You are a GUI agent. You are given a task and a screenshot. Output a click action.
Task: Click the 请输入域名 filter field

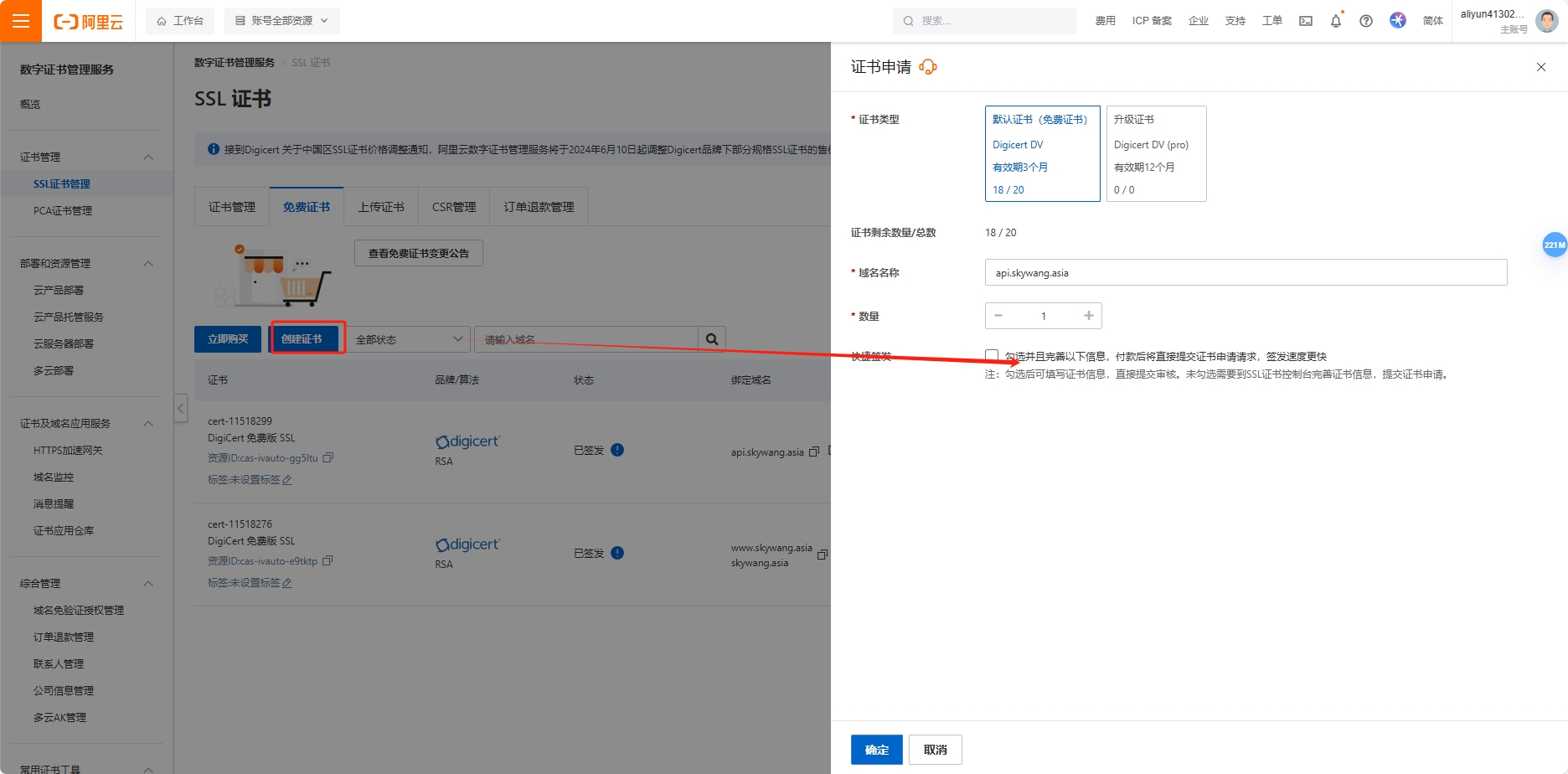(586, 339)
